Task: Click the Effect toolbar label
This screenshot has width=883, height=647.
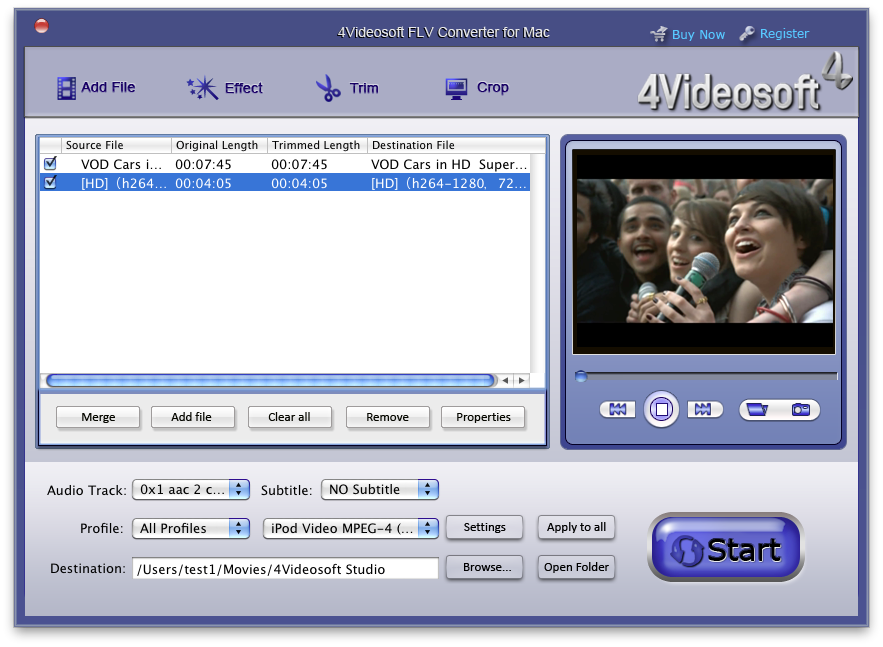Action: pos(243,88)
